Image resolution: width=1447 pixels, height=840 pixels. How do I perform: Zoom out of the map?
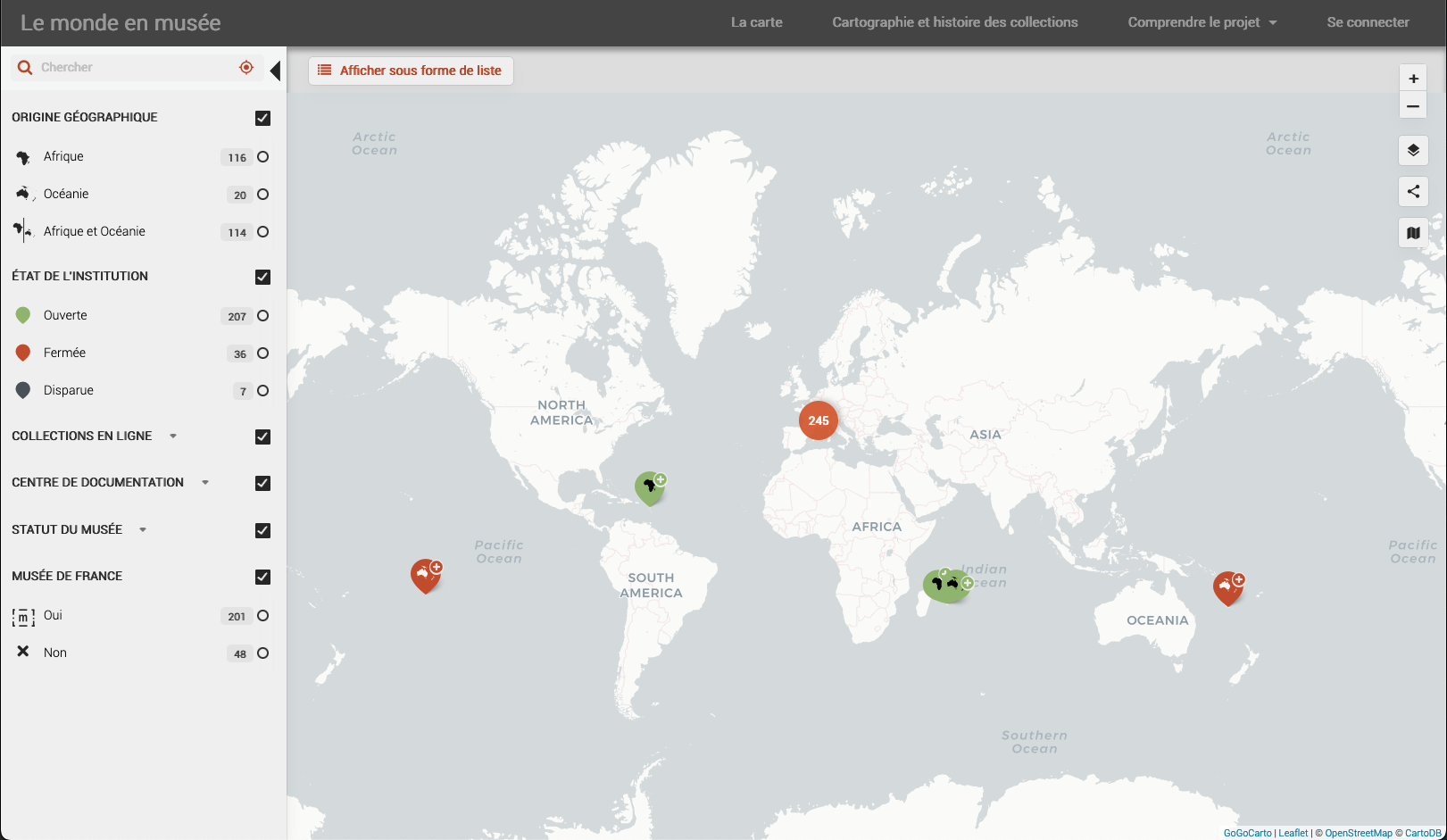(x=1413, y=106)
